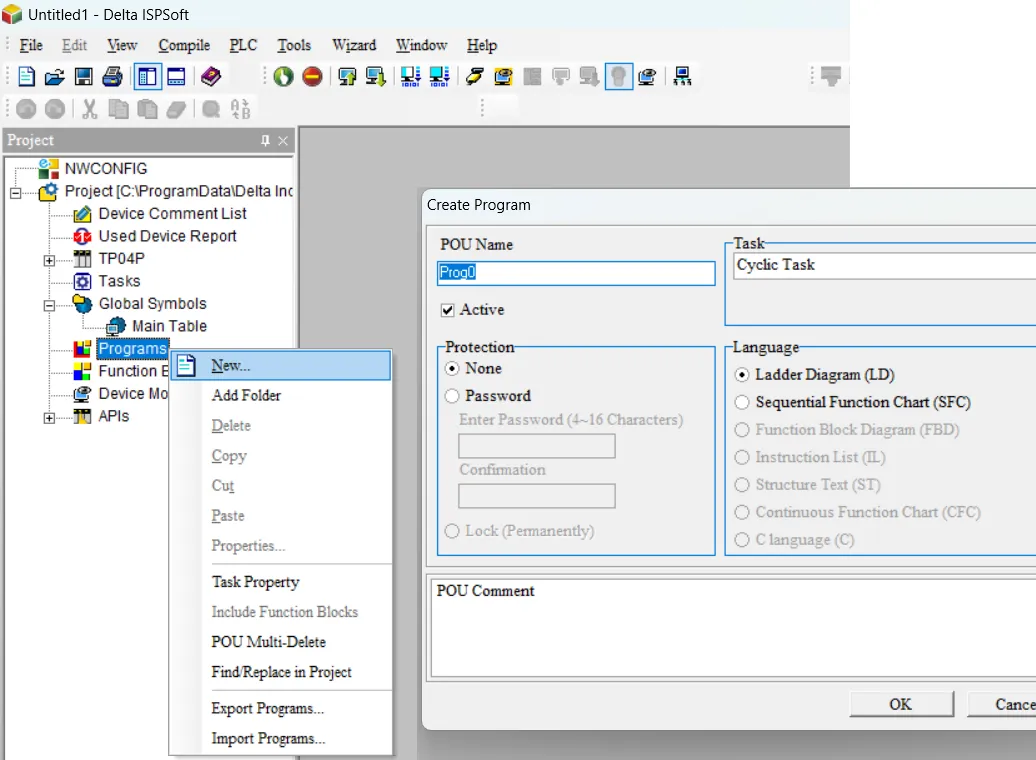1036x760 pixels.
Task: Toggle the project workspace panel icon
Action: click(147, 77)
